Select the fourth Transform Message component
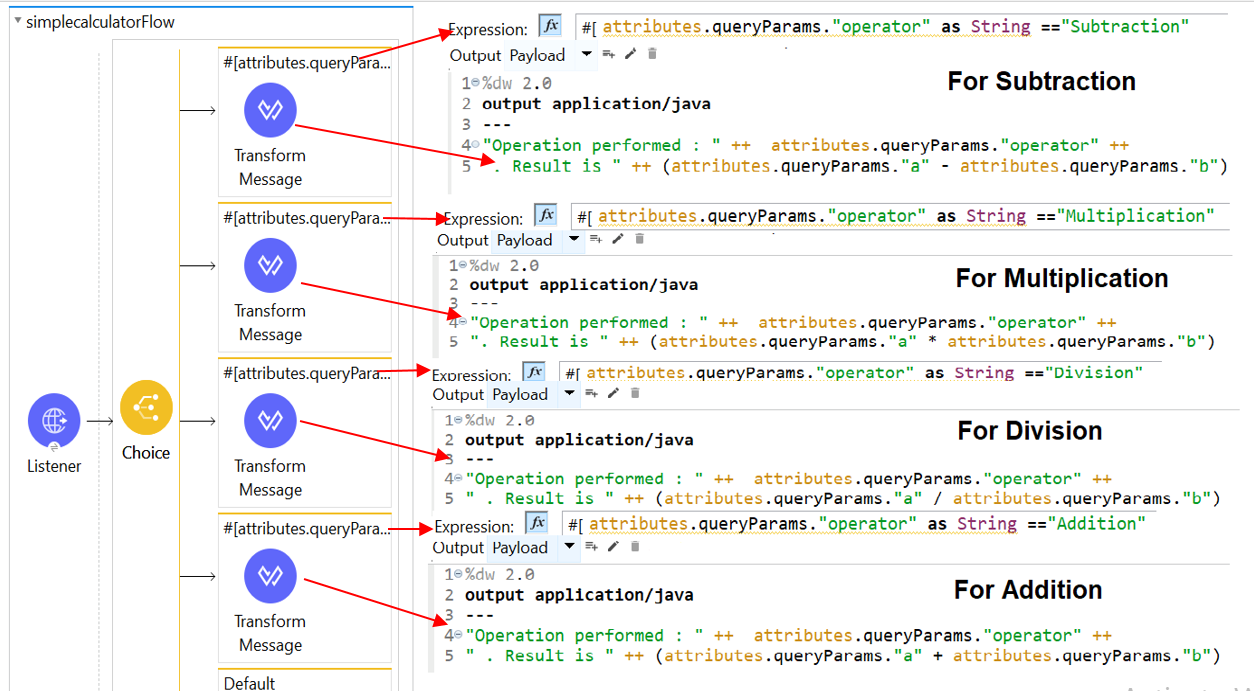The height and width of the screenshot is (691, 1254). pyautogui.click(x=270, y=576)
